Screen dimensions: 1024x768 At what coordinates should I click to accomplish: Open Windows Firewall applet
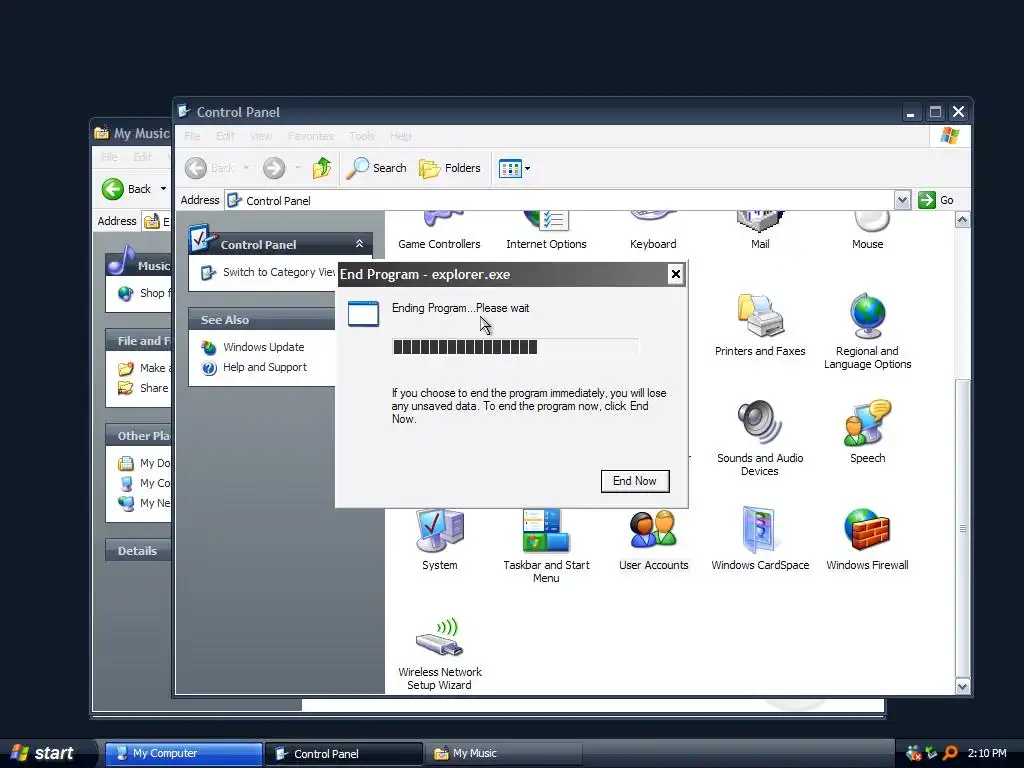(867, 541)
